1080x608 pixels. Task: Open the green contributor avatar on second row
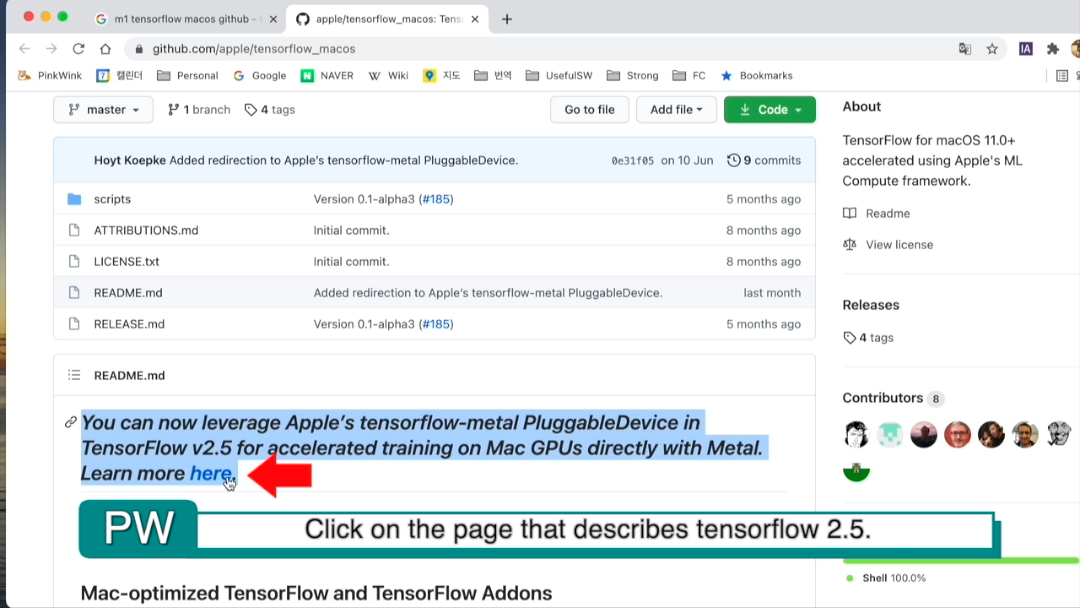point(856,471)
